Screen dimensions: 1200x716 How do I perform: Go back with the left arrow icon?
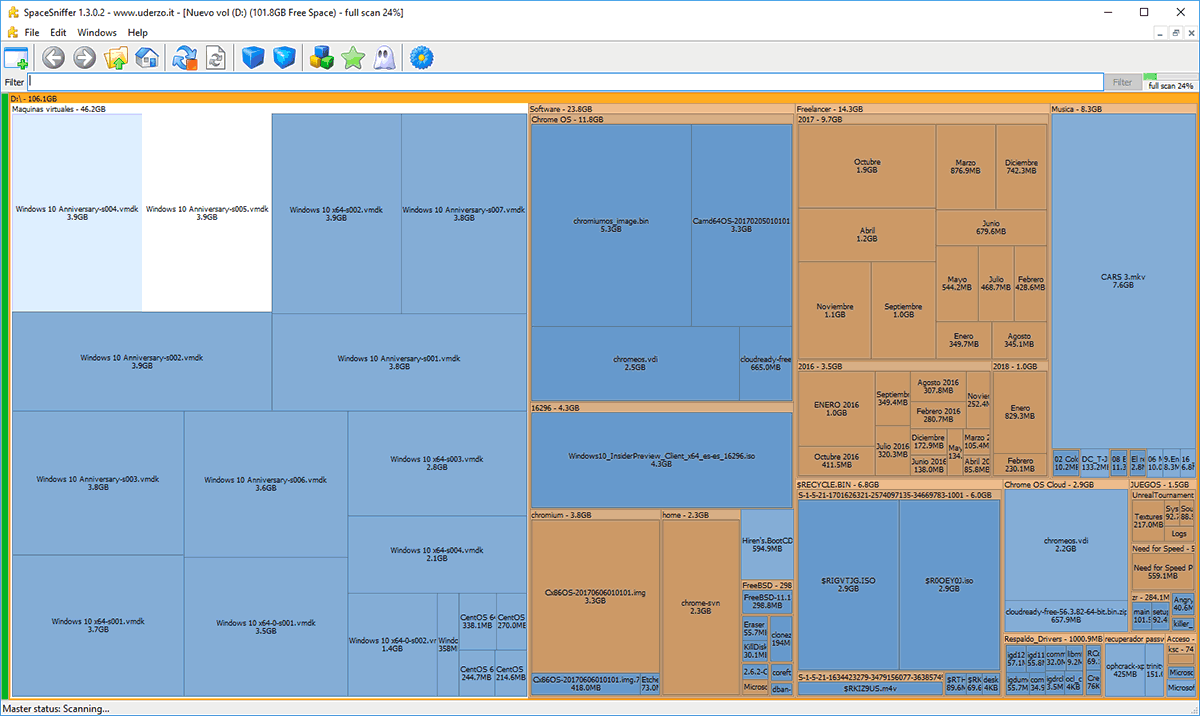(53, 58)
